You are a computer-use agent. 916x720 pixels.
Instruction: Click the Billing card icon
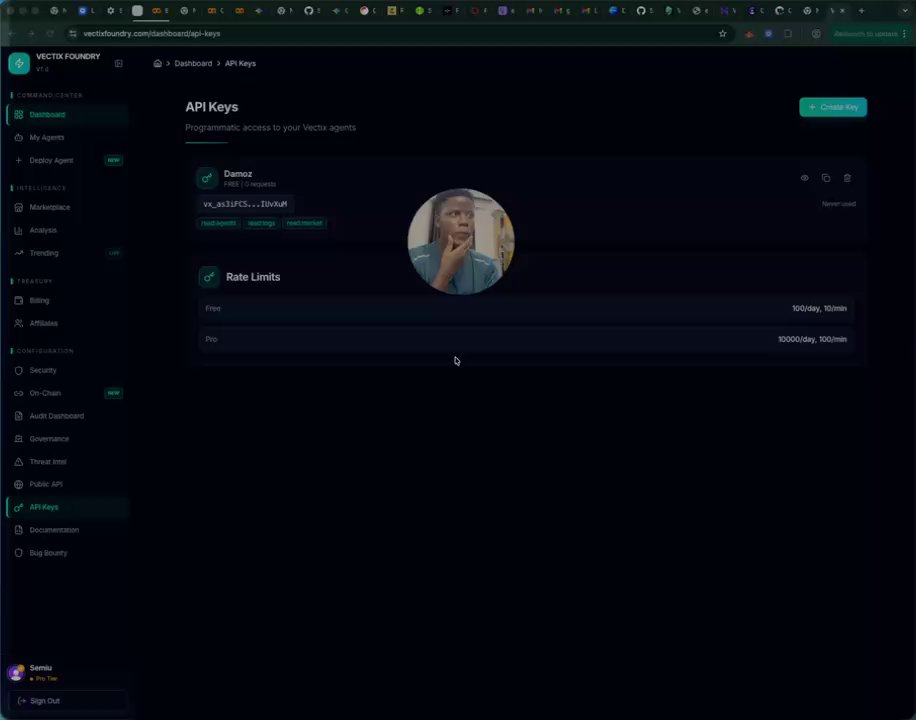tap(19, 300)
